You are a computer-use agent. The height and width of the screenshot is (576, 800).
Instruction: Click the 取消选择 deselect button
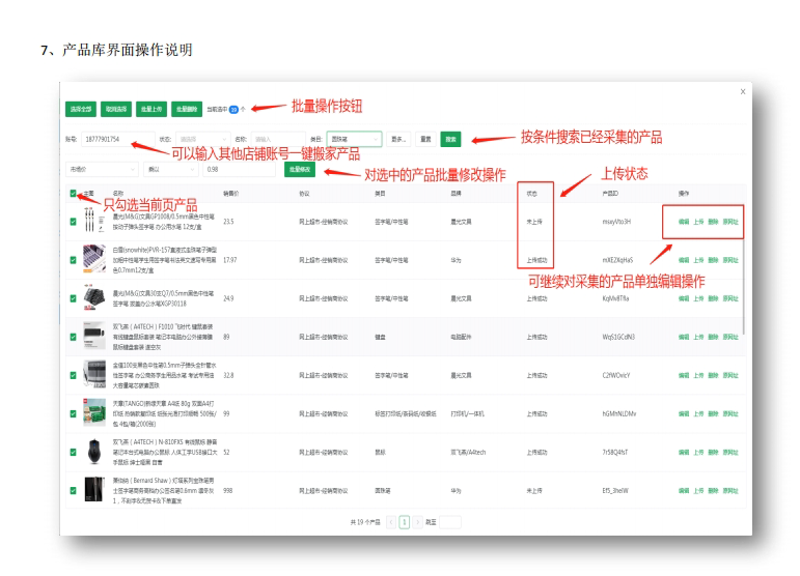click(x=116, y=109)
